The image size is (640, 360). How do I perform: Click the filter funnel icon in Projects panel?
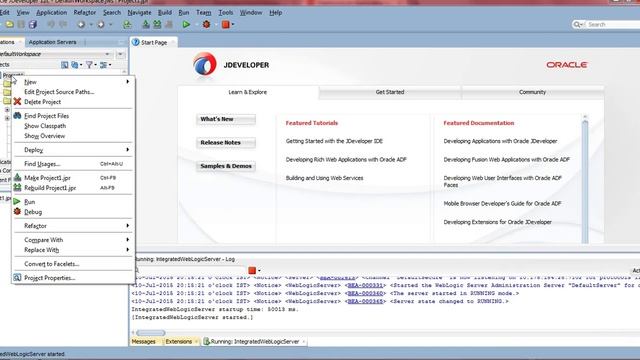click(x=89, y=64)
